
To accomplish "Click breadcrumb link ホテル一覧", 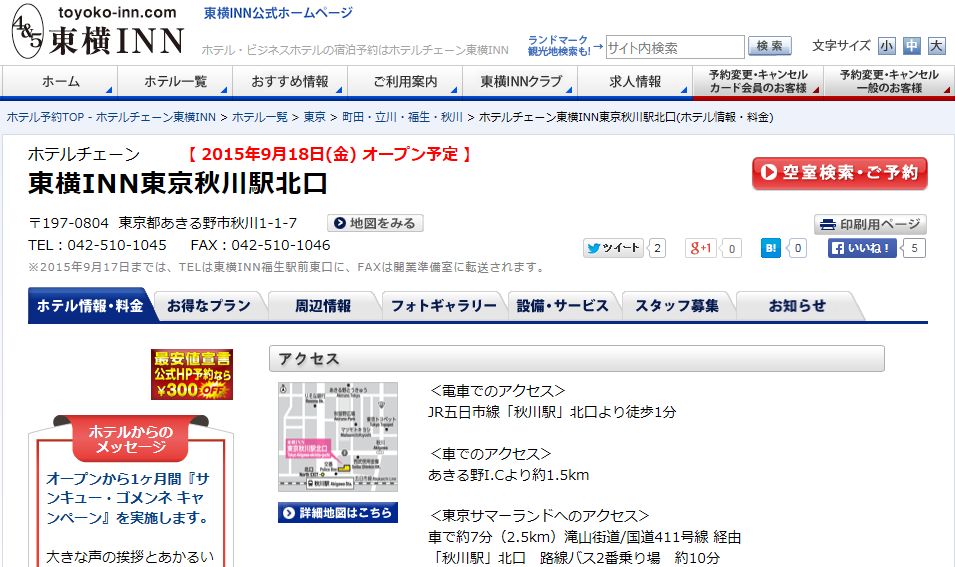I will coord(259,117).
